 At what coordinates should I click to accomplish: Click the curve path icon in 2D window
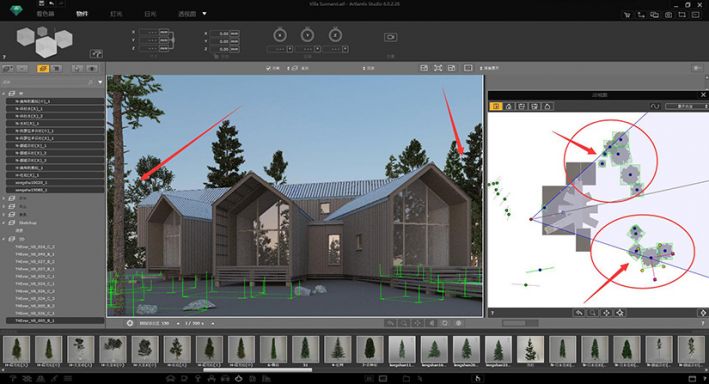point(655,106)
